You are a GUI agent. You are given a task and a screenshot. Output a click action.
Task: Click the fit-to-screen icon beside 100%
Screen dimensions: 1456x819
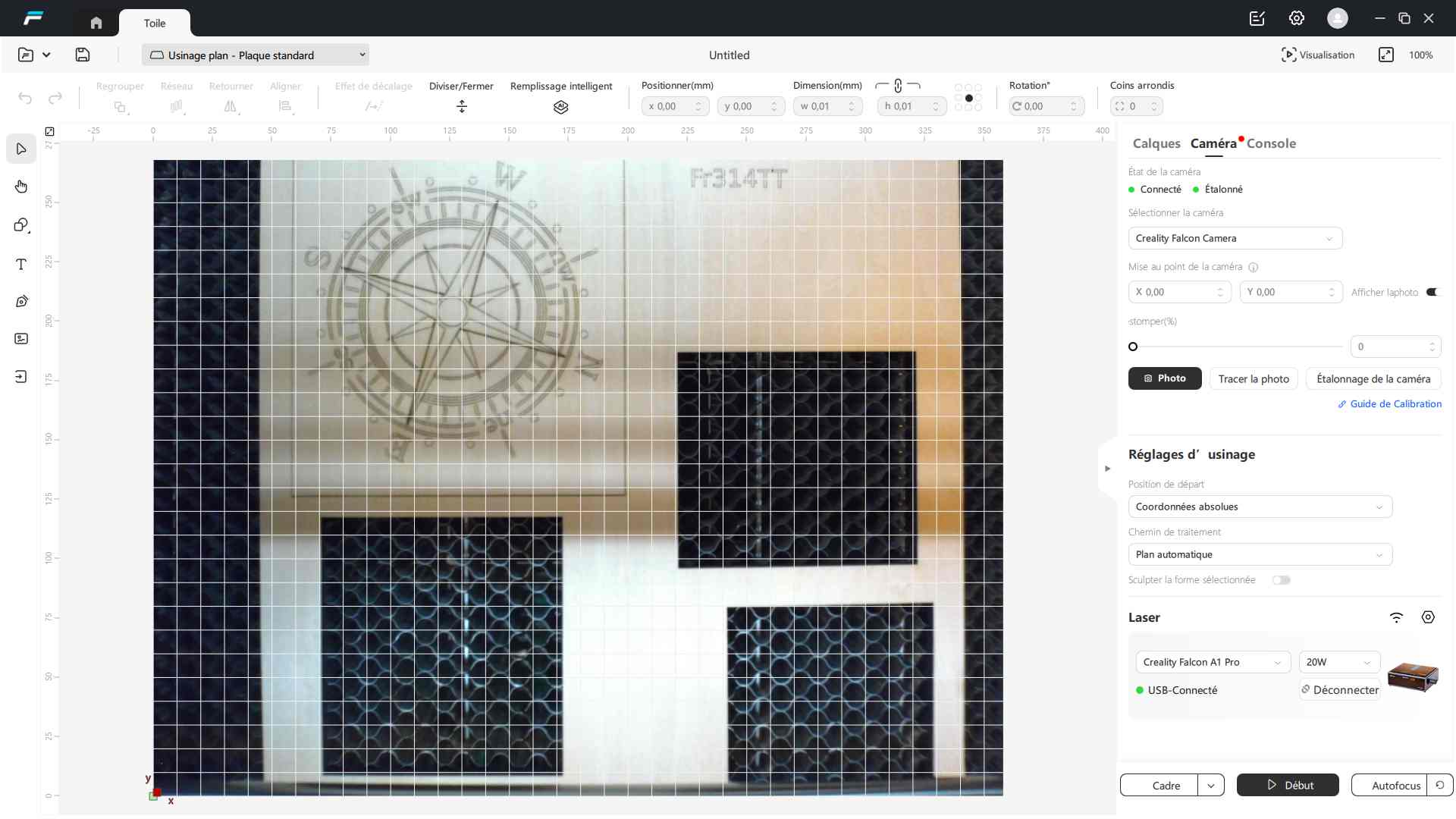(x=1386, y=55)
